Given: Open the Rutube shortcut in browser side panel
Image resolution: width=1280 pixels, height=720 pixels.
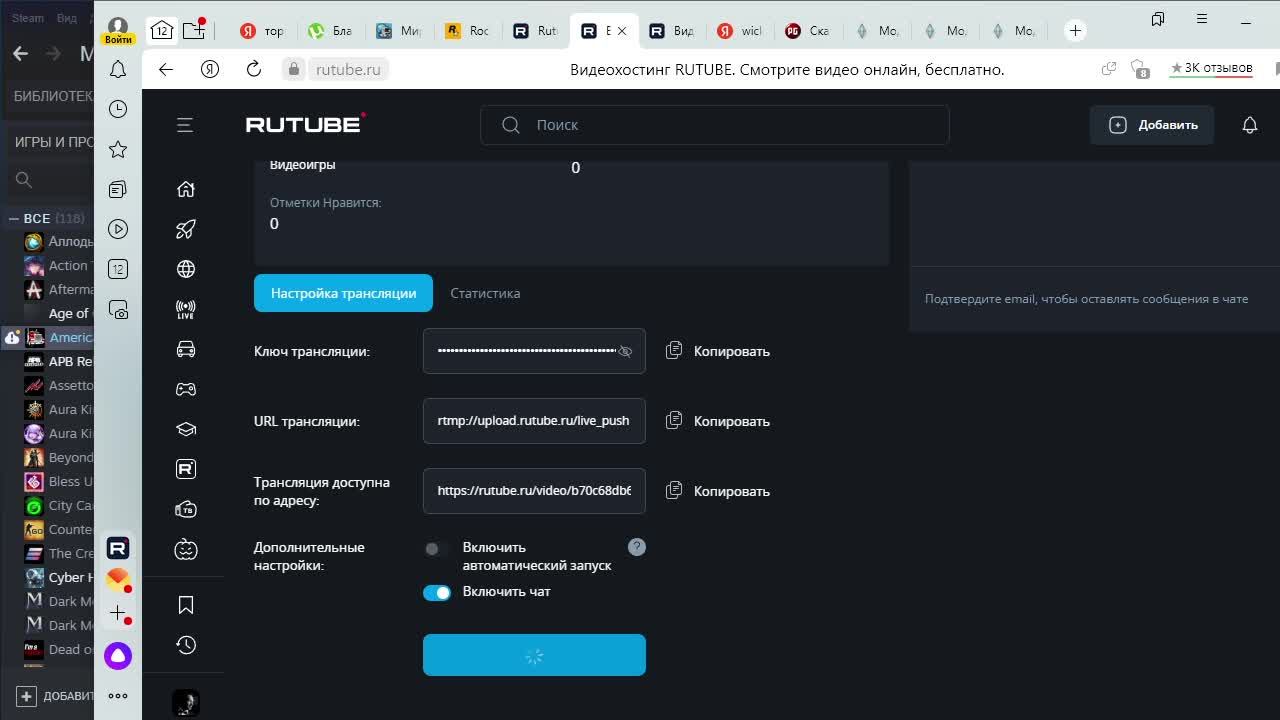Looking at the screenshot, I should (x=118, y=548).
